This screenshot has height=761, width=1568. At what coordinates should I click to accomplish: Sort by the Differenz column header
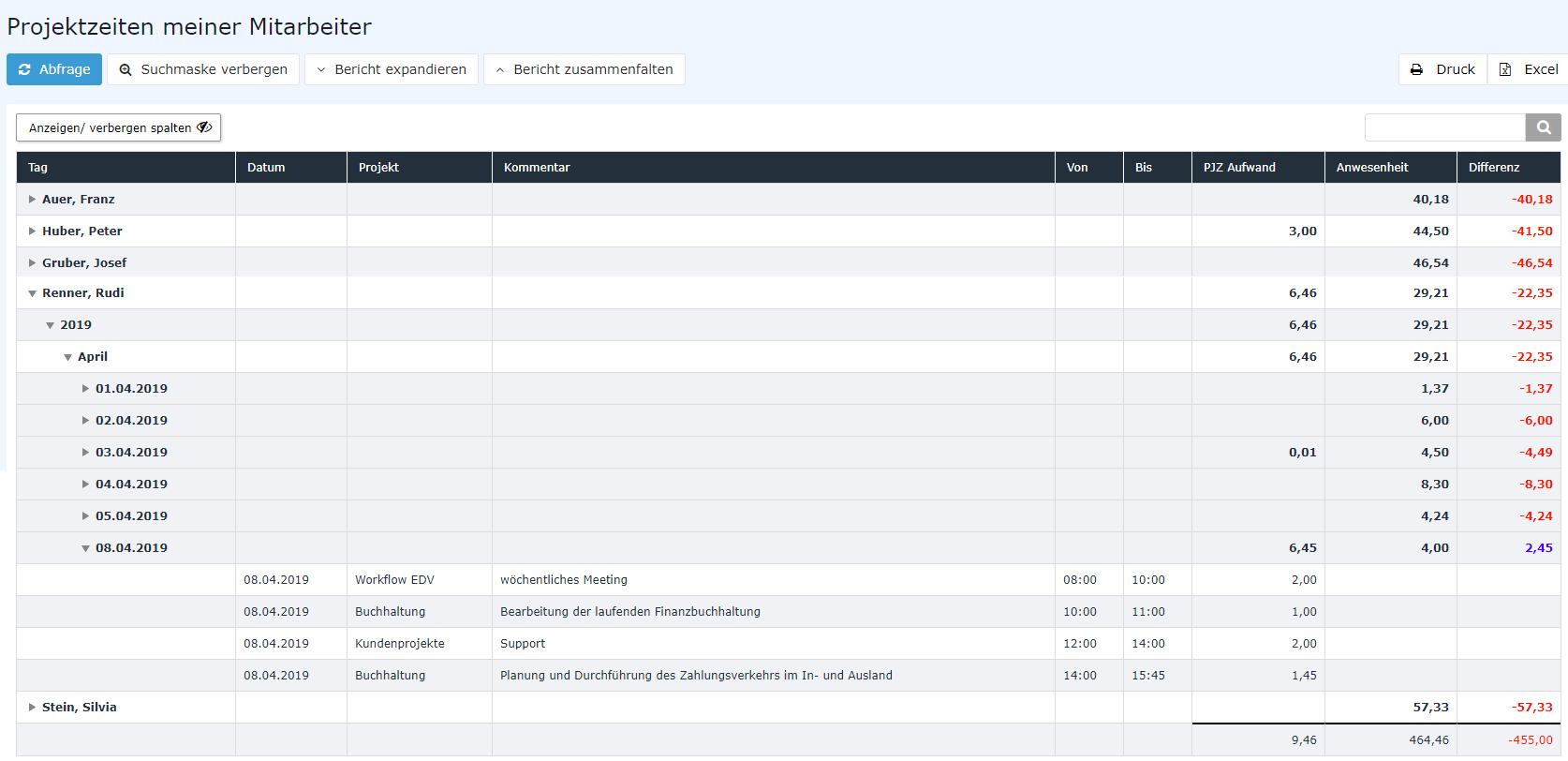(x=1509, y=168)
